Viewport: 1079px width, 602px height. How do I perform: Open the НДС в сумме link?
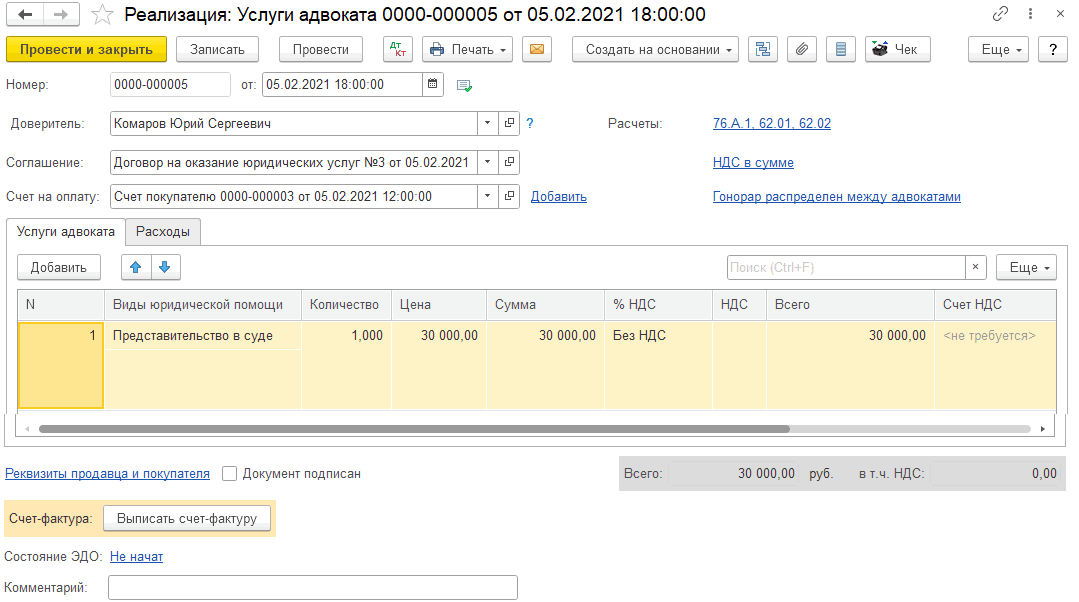[x=753, y=163]
